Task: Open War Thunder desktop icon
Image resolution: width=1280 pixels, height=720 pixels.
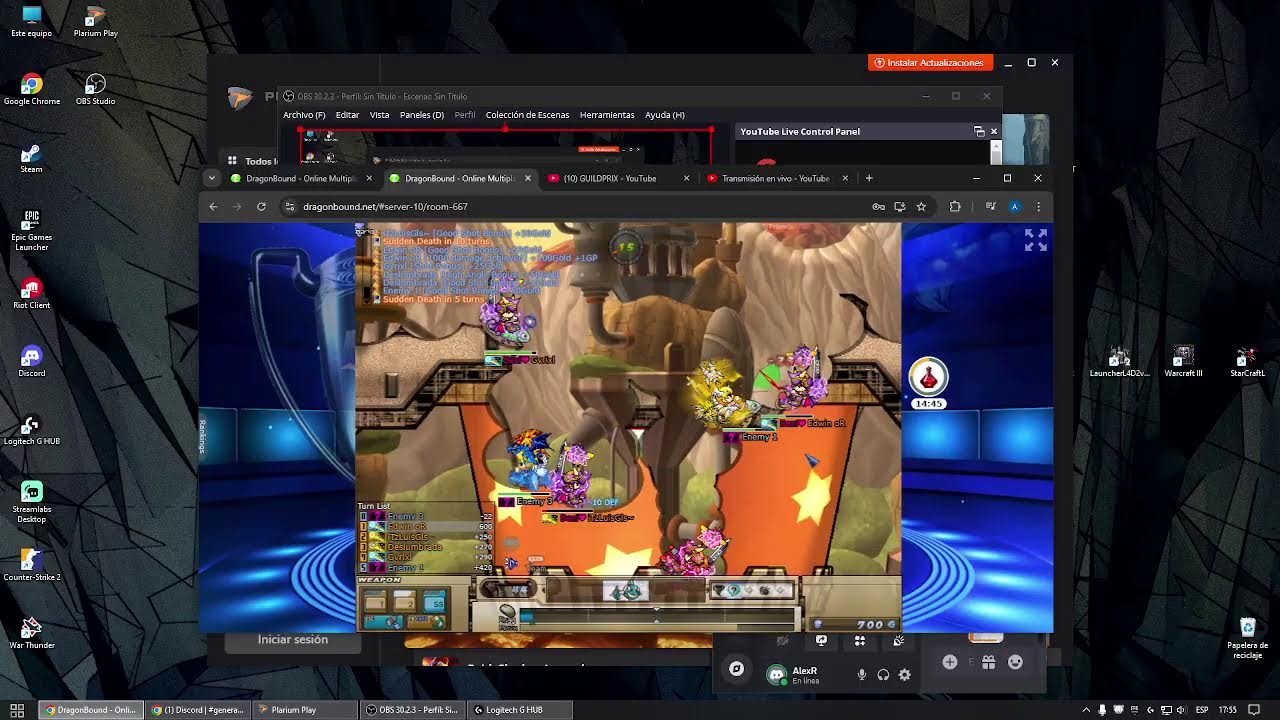Action: pyautogui.click(x=32, y=633)
